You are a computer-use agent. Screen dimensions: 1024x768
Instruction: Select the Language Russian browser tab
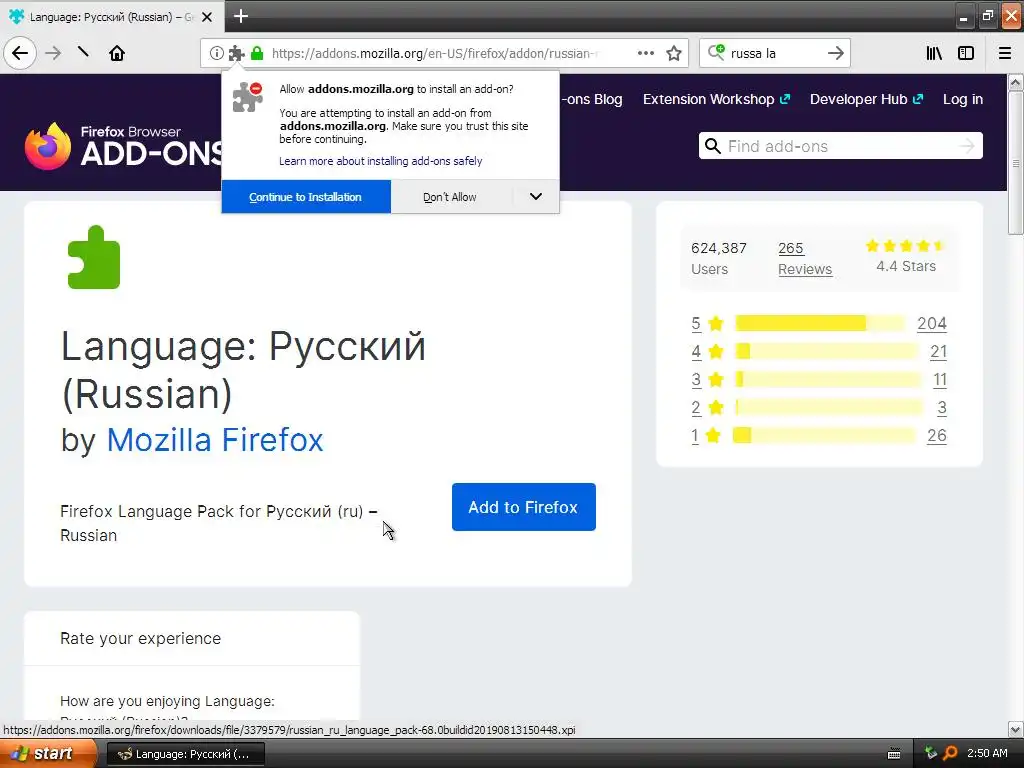(112, 17)
